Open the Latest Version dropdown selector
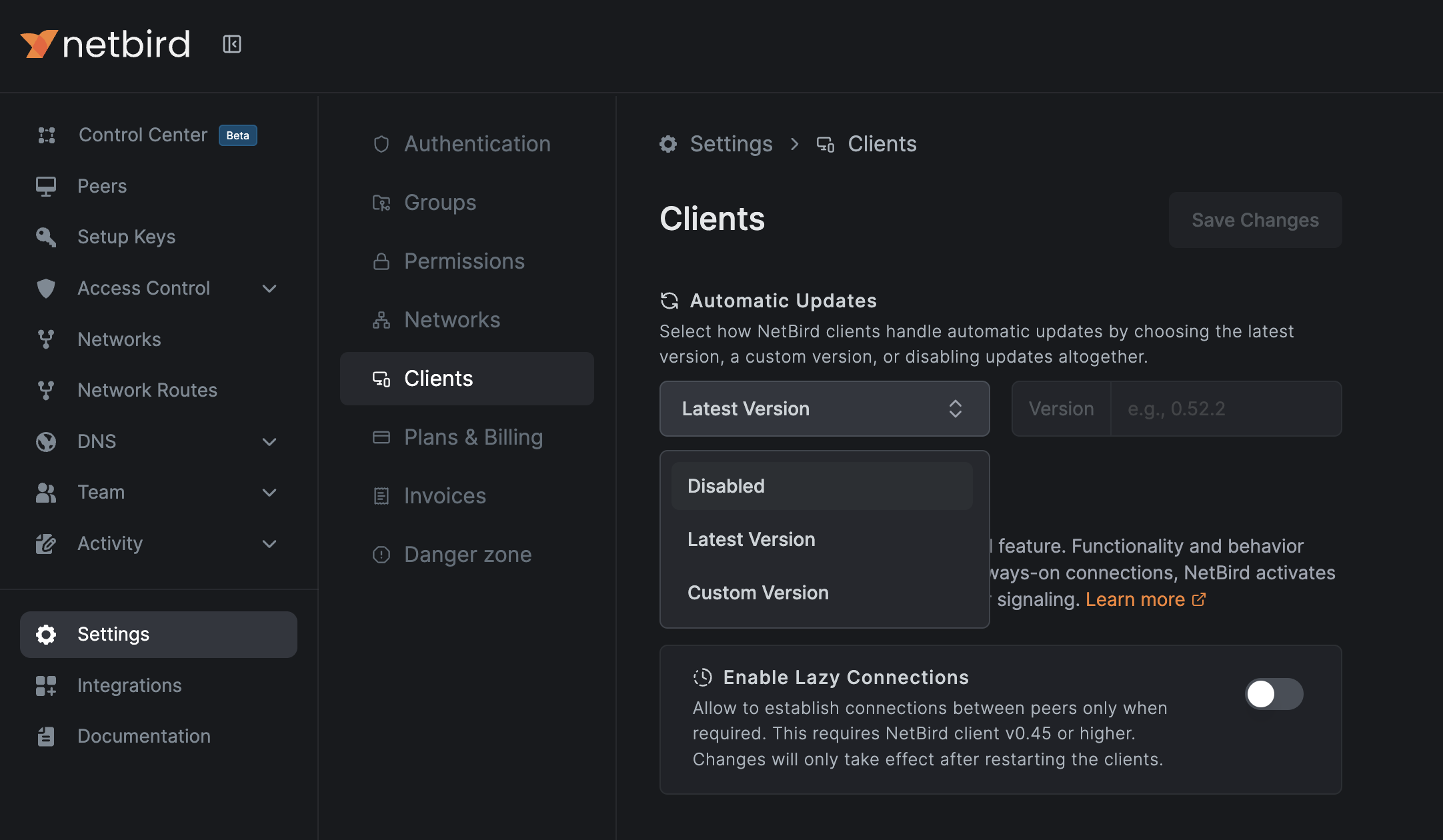 (824, 409)
